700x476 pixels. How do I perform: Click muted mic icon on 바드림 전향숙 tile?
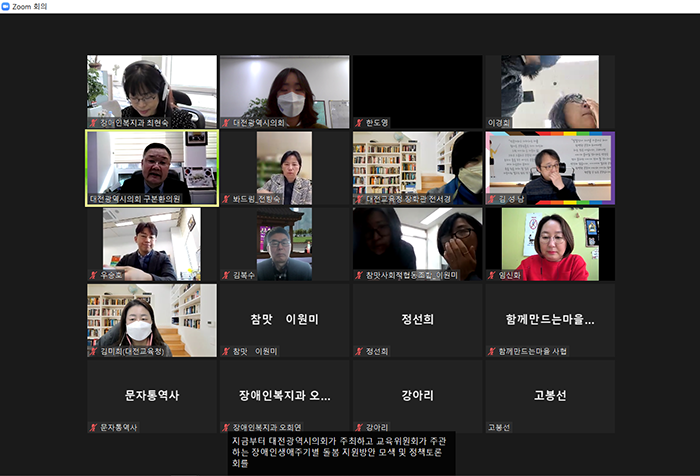226,199
